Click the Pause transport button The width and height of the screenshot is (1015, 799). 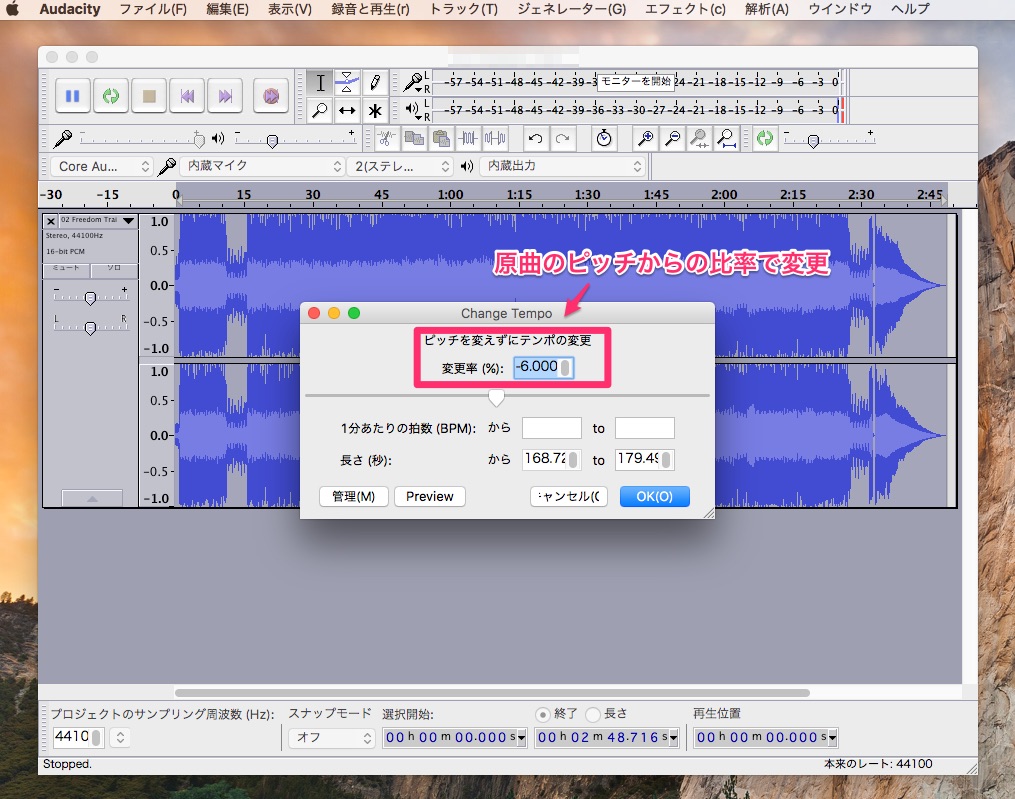point(72,96)
